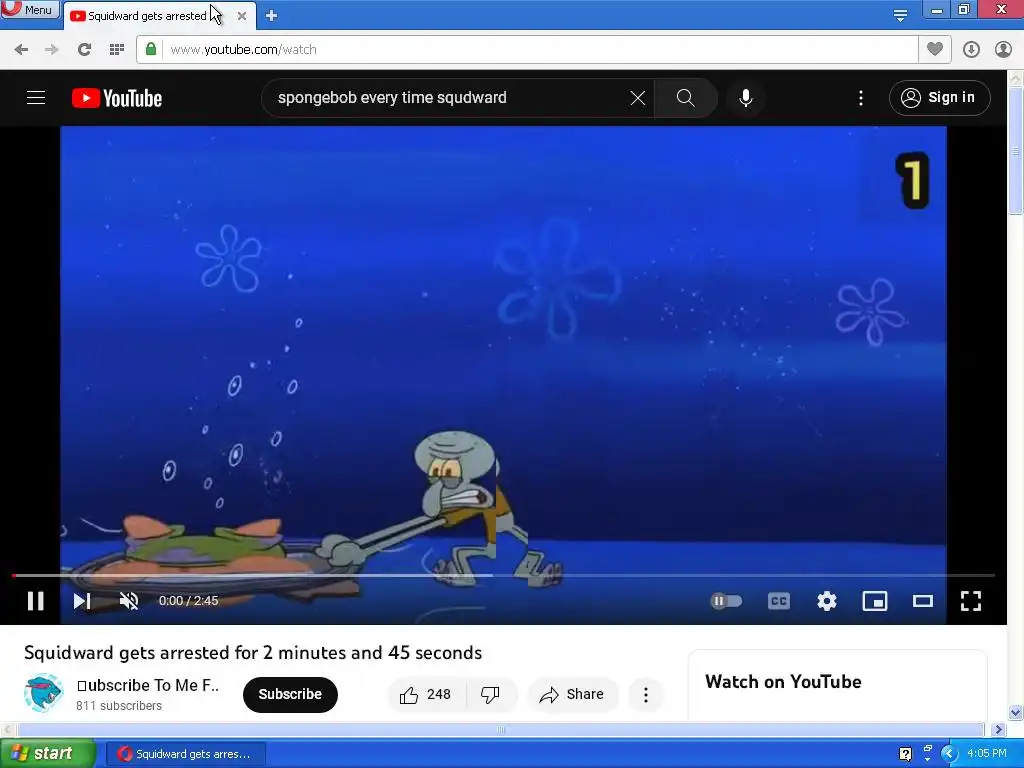
Task: Go forward to next page
Action: pyautogui.click(x=52, y=50)
